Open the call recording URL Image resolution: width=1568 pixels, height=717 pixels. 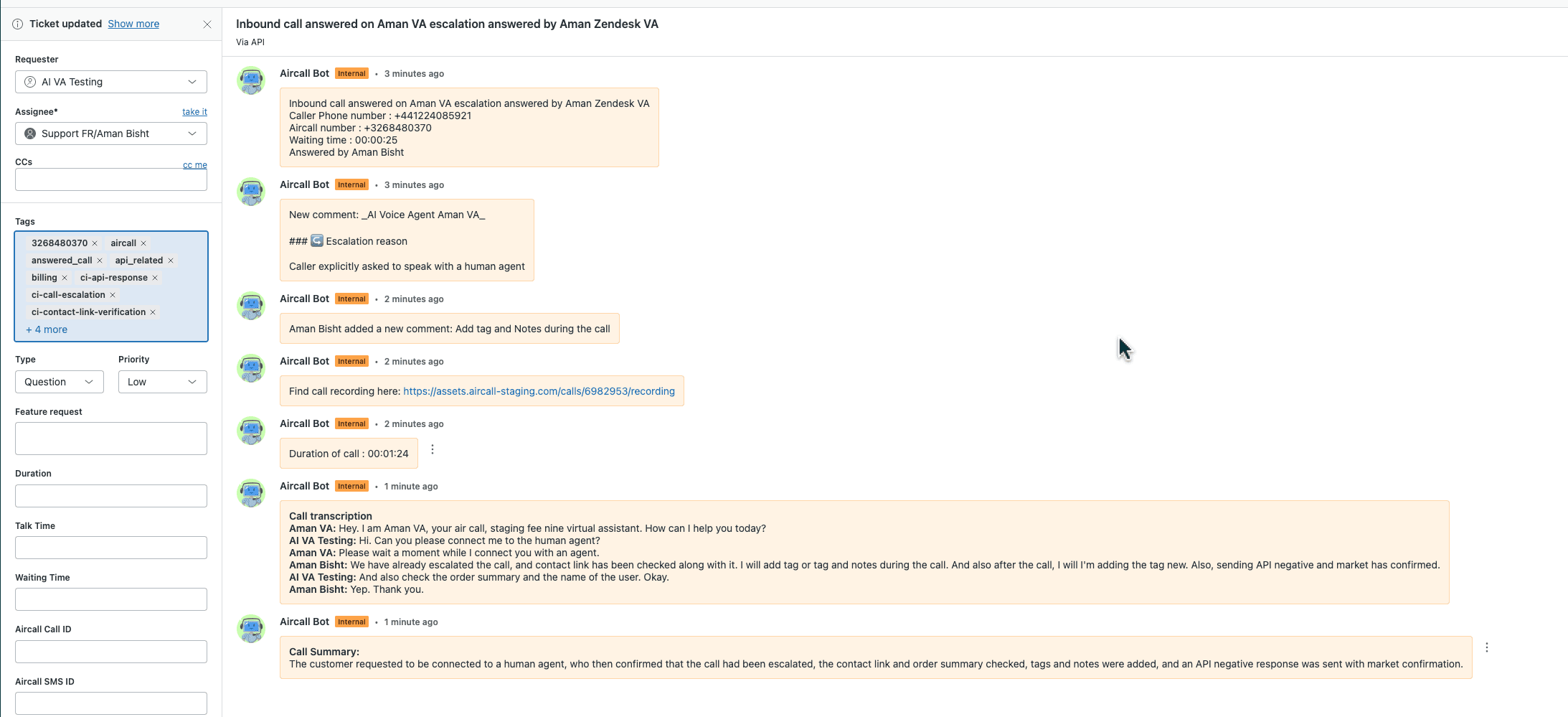[x=539, y=391]
